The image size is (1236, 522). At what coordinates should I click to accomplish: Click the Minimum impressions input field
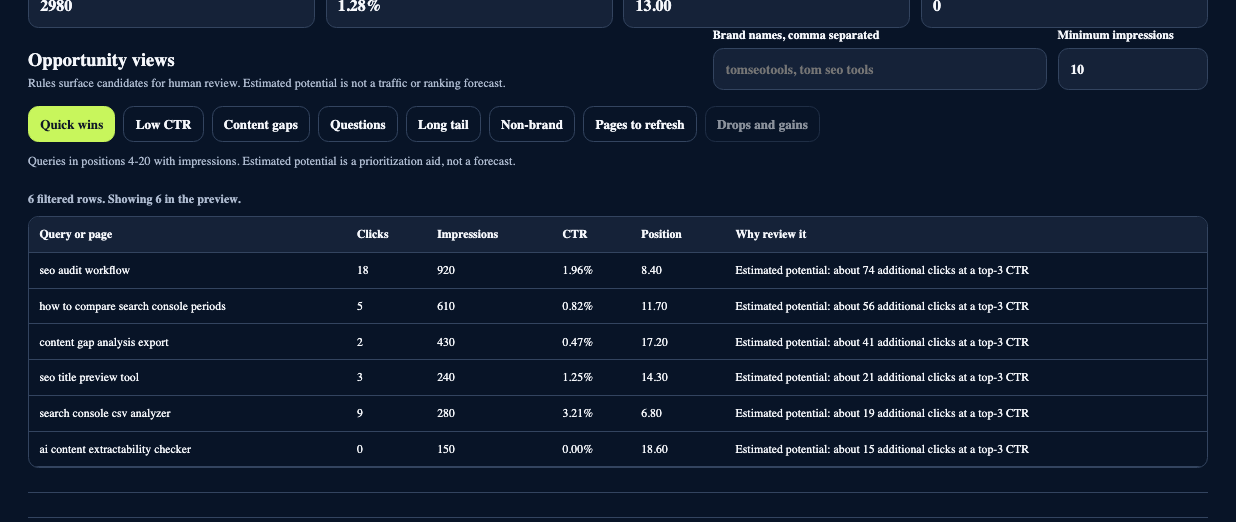(x=1133, y=70)
